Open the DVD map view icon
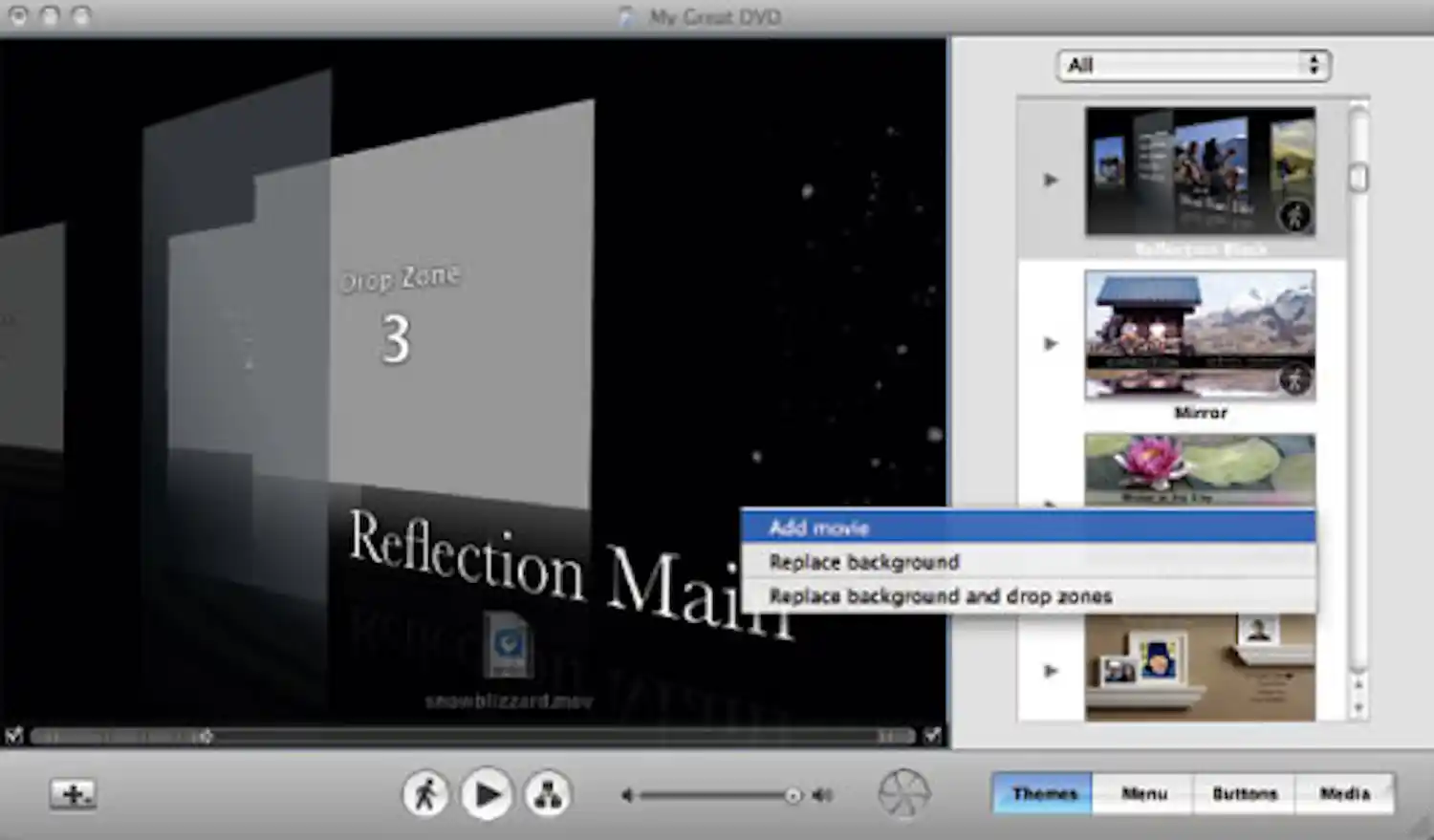This screenshot has height=840, width=1434. click(548, 793)
